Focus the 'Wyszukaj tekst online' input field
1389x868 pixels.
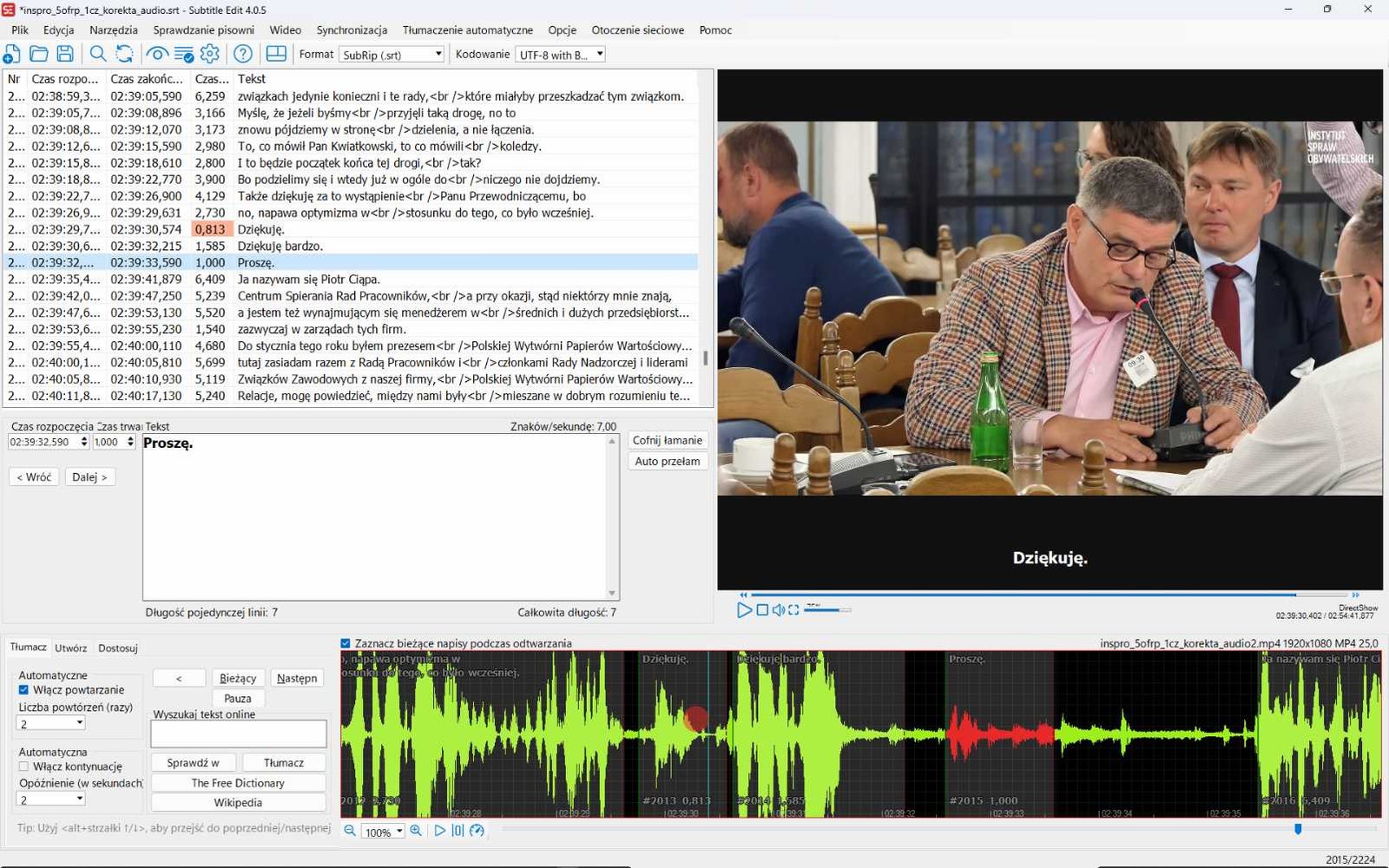[x=239, y=733]
